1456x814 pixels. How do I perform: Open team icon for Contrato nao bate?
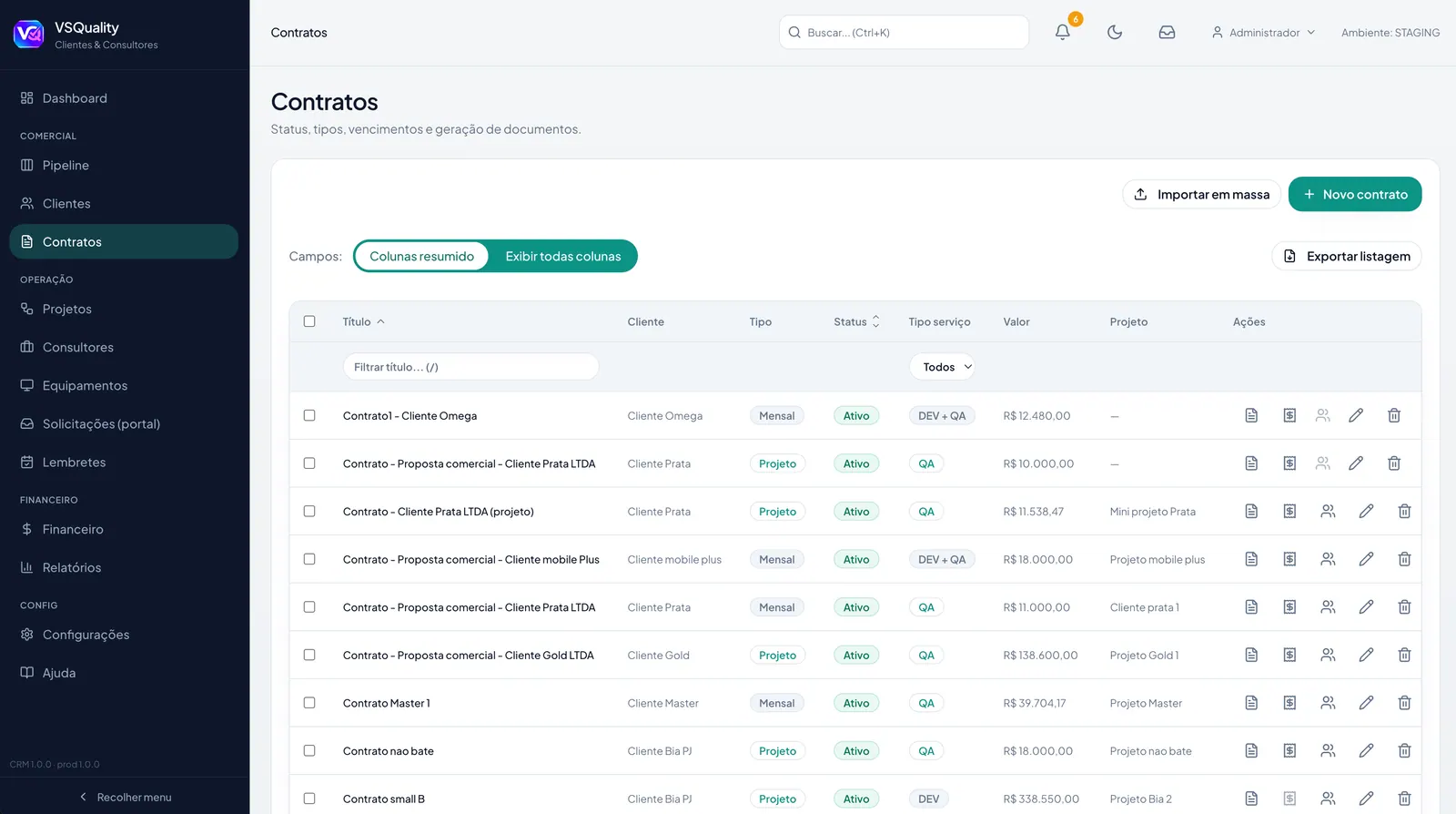pos(1328,751)
